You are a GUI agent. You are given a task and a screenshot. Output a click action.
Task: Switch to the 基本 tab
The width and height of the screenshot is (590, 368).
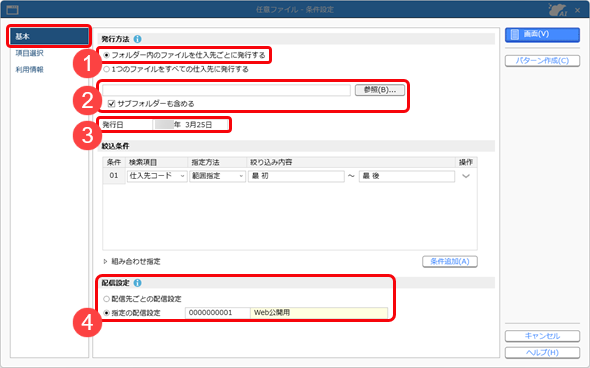[x=49, y=36]
